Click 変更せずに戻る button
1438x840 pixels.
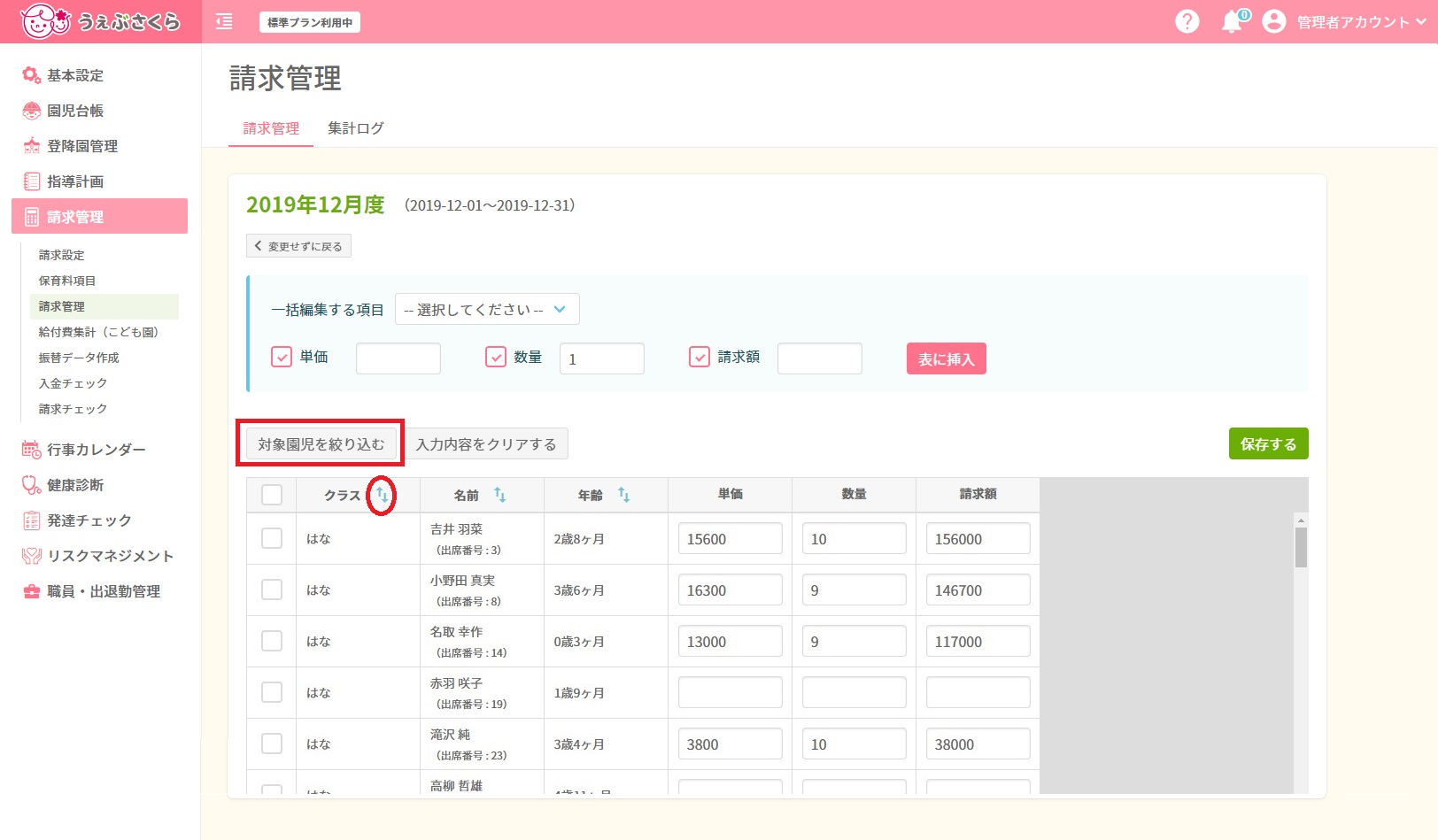pos(298,246)
